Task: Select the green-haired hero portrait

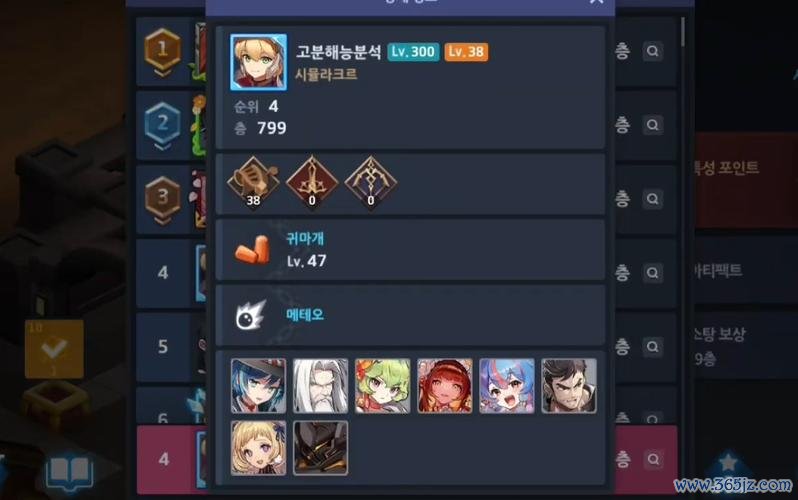Action: pyautogui.click(x=383, y=385)
